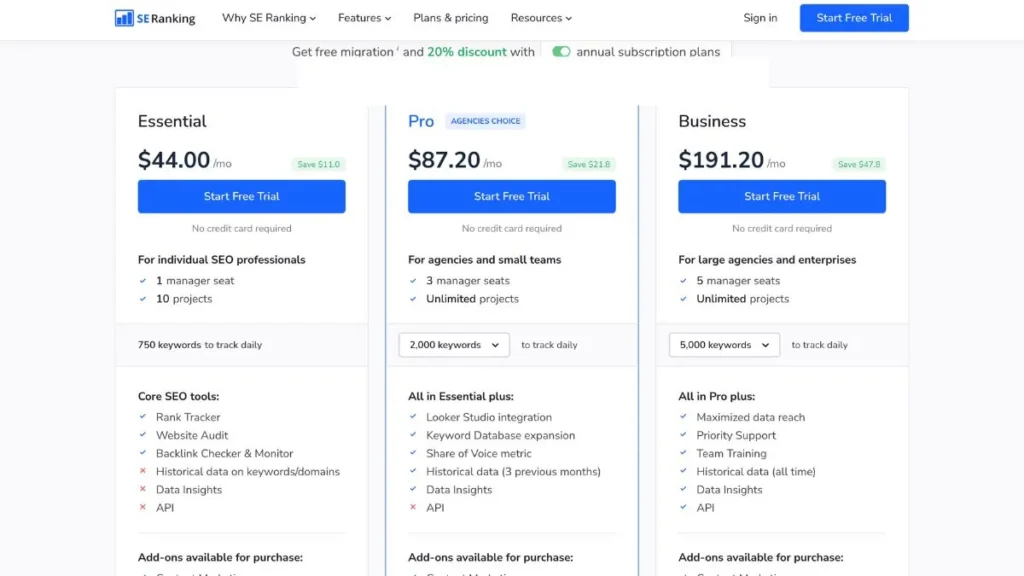The image size is (1024, 576).
Task: Click the red X beside API under Pro
Action: coord(414,507)
